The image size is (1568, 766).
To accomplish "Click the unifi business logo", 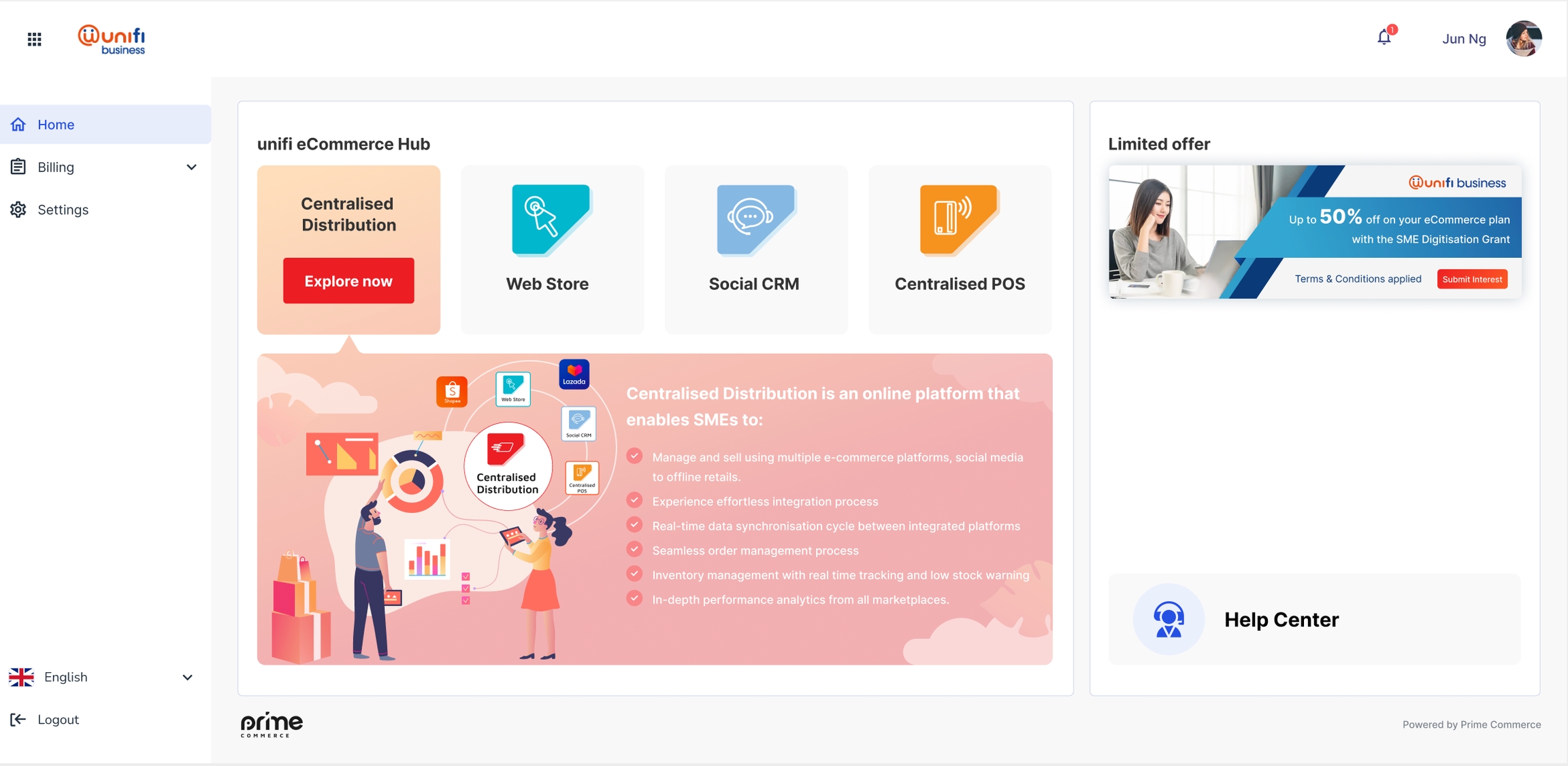I will coord(112,39).
